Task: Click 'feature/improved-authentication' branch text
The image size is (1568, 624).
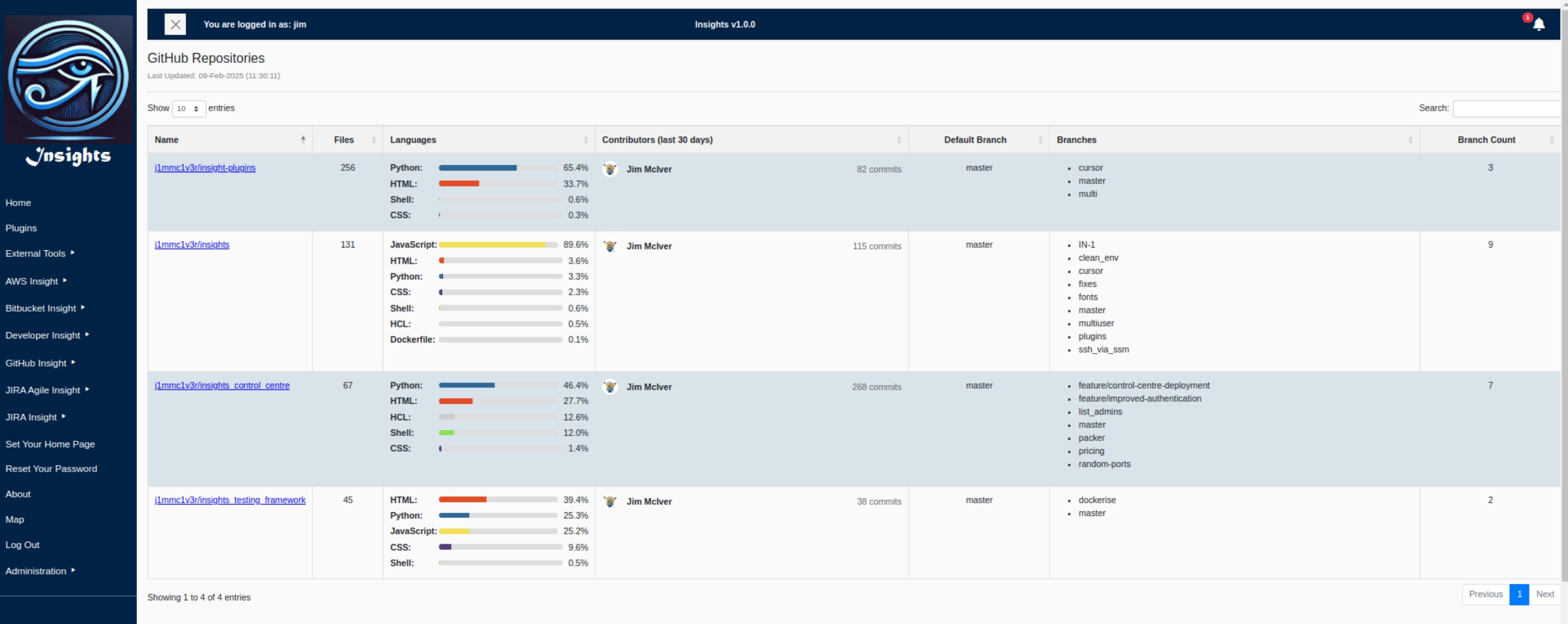Action: pyautogui.click(x=1139, y=399)
